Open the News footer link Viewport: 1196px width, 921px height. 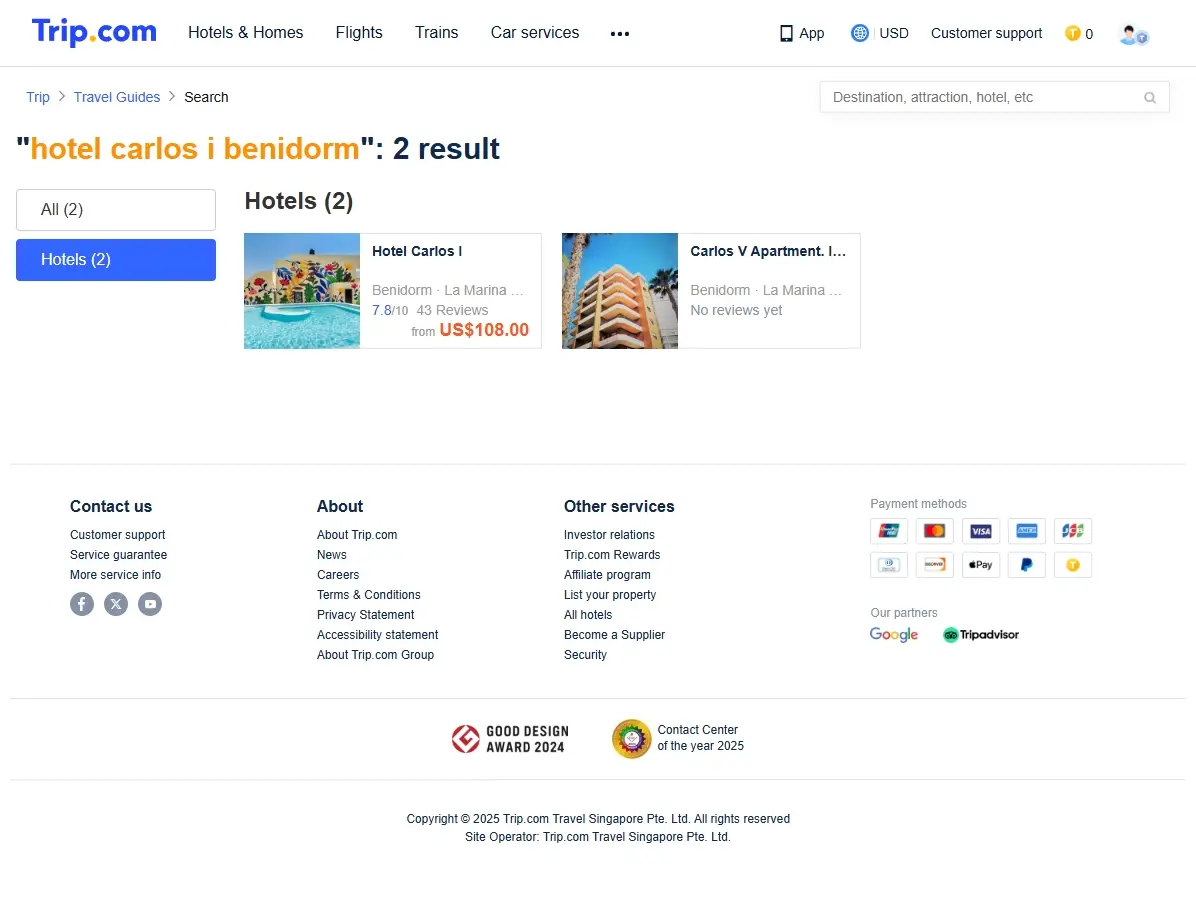point(332,555)
